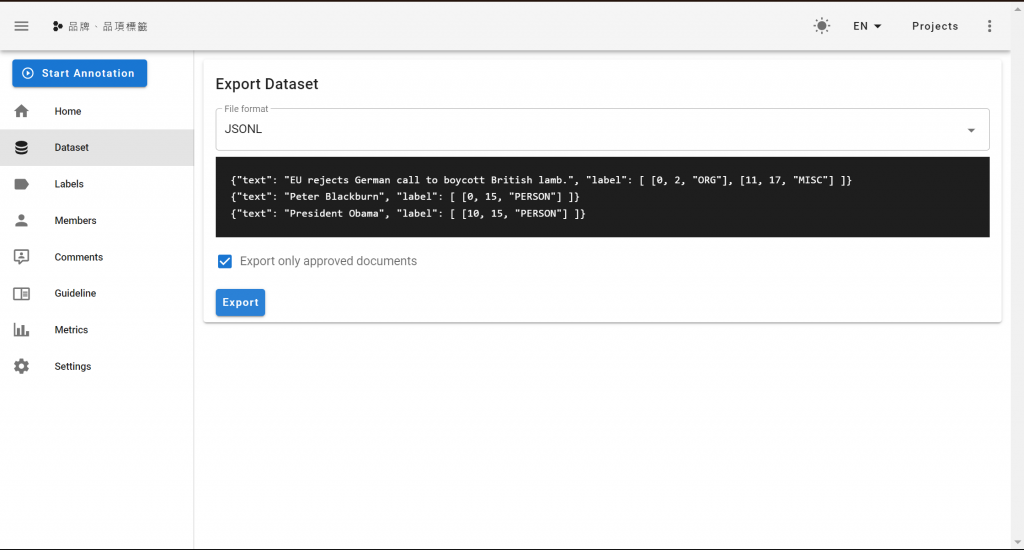The image size is (1024, 550).
Task: Click the Metrics bar chart icon
Action: click(22, 330)
